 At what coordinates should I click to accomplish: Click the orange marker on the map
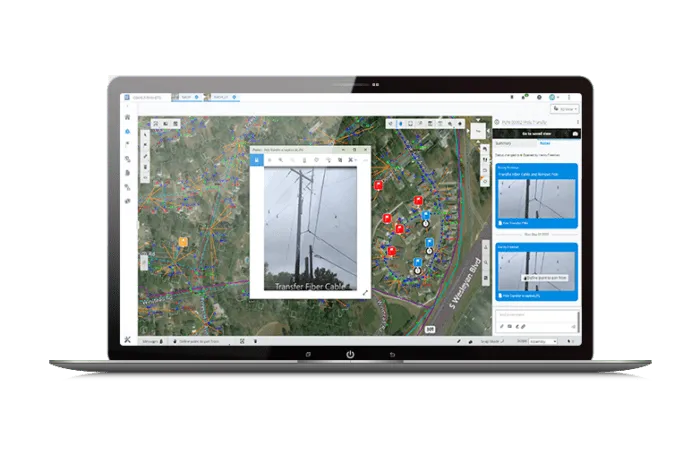183,242
